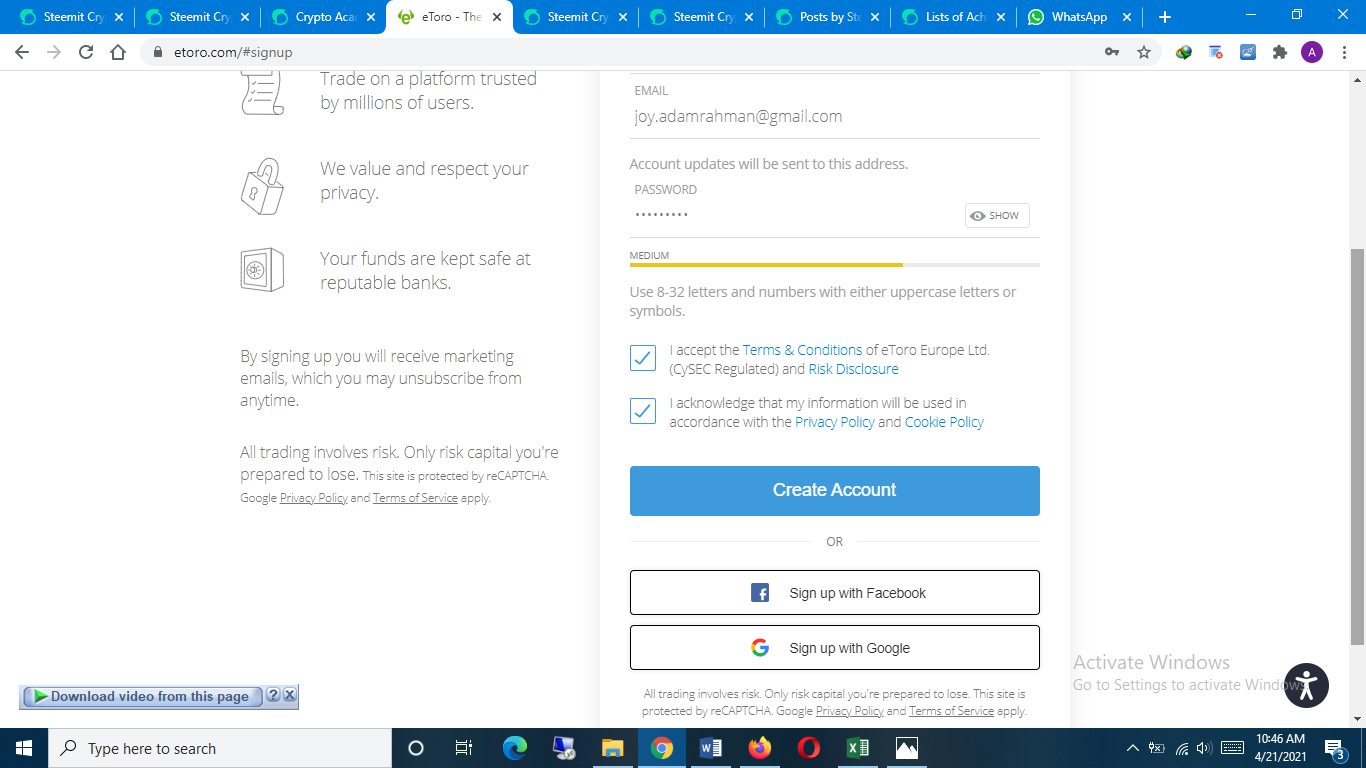Open the Chrome profile avatar A

click(1312, 52)
